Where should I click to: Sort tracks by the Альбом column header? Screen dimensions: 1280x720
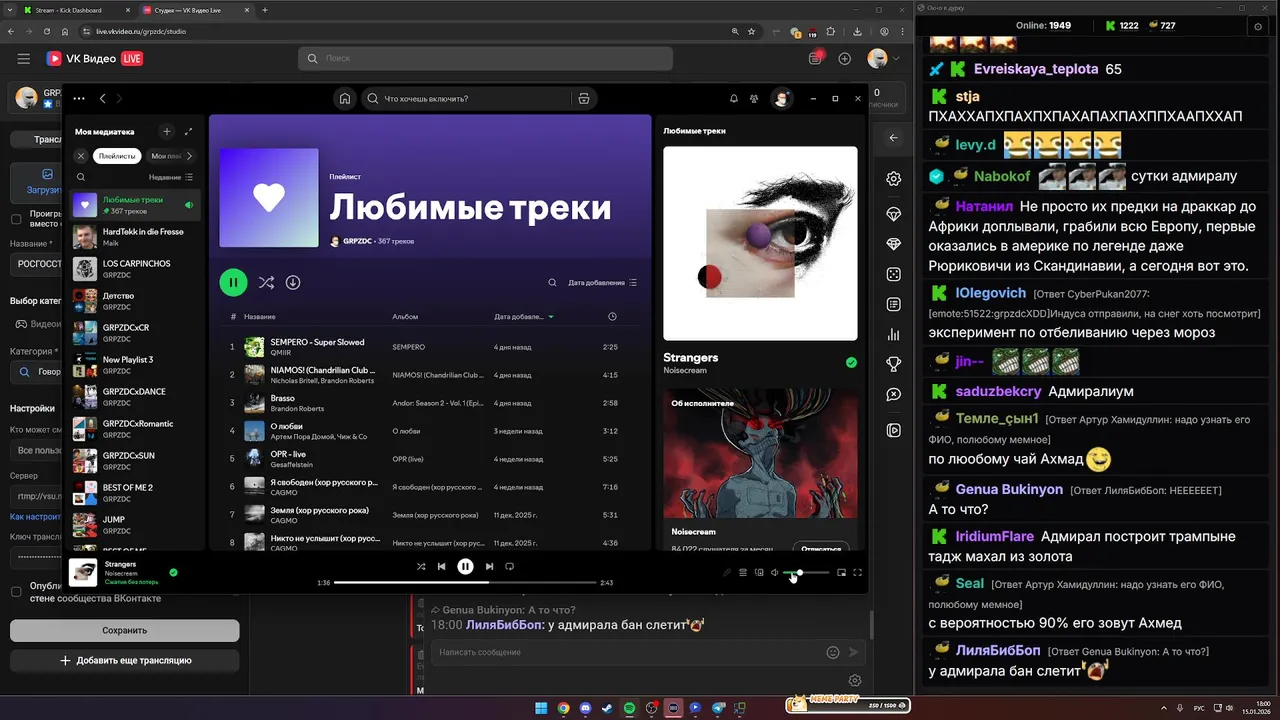coord(405,316)
